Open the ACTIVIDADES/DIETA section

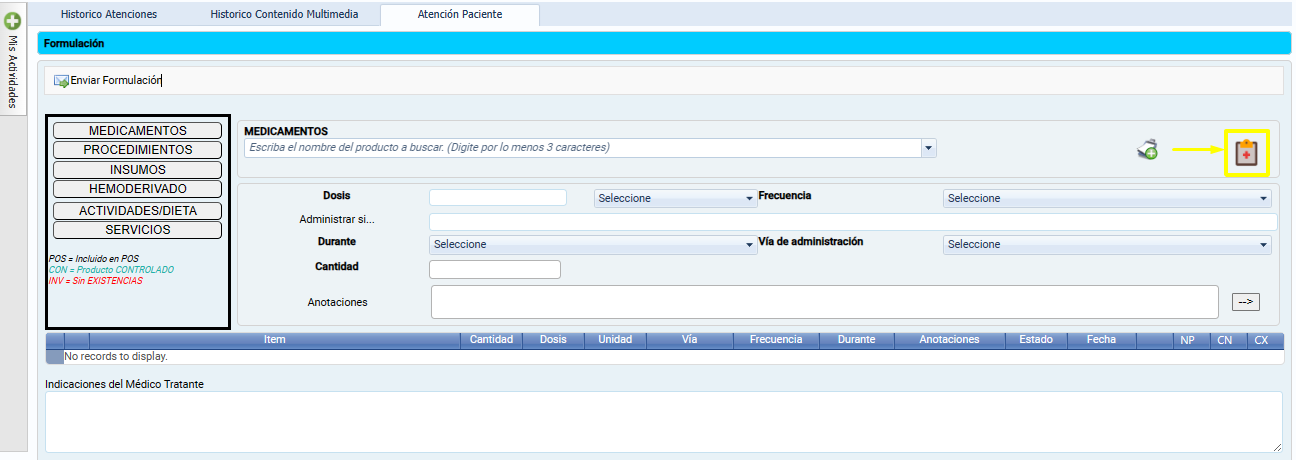click(x=137, y=211)
